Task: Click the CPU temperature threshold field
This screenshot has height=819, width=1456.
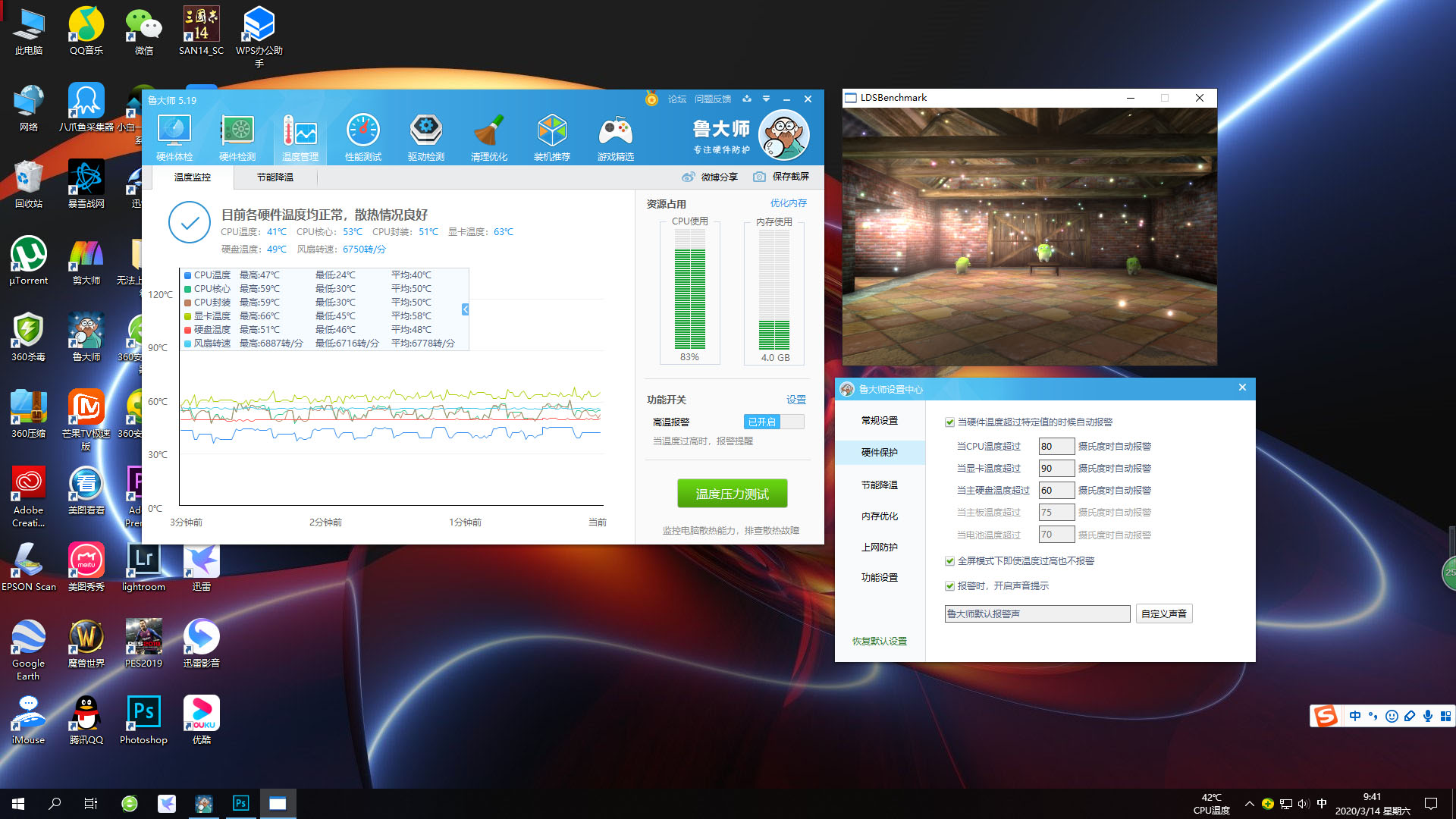Action: point(1056,447)
